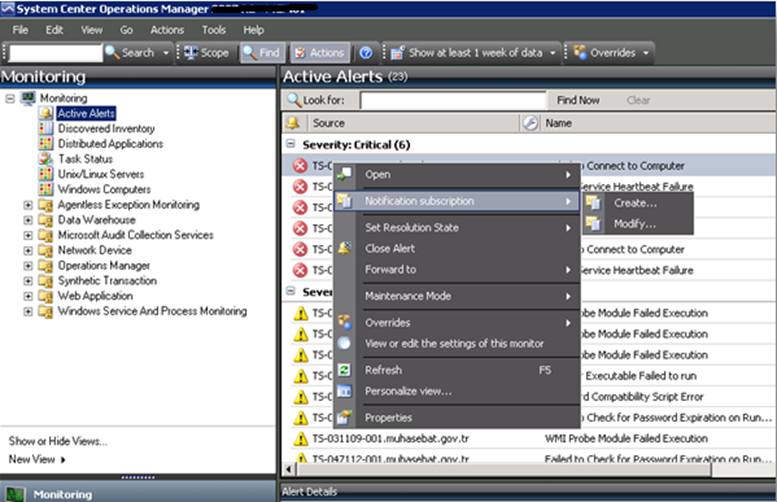This screenshot has height=502, width=777.
Task: Expand the Agentless Exception Monitoring folder
Action: tap(28, 205)
